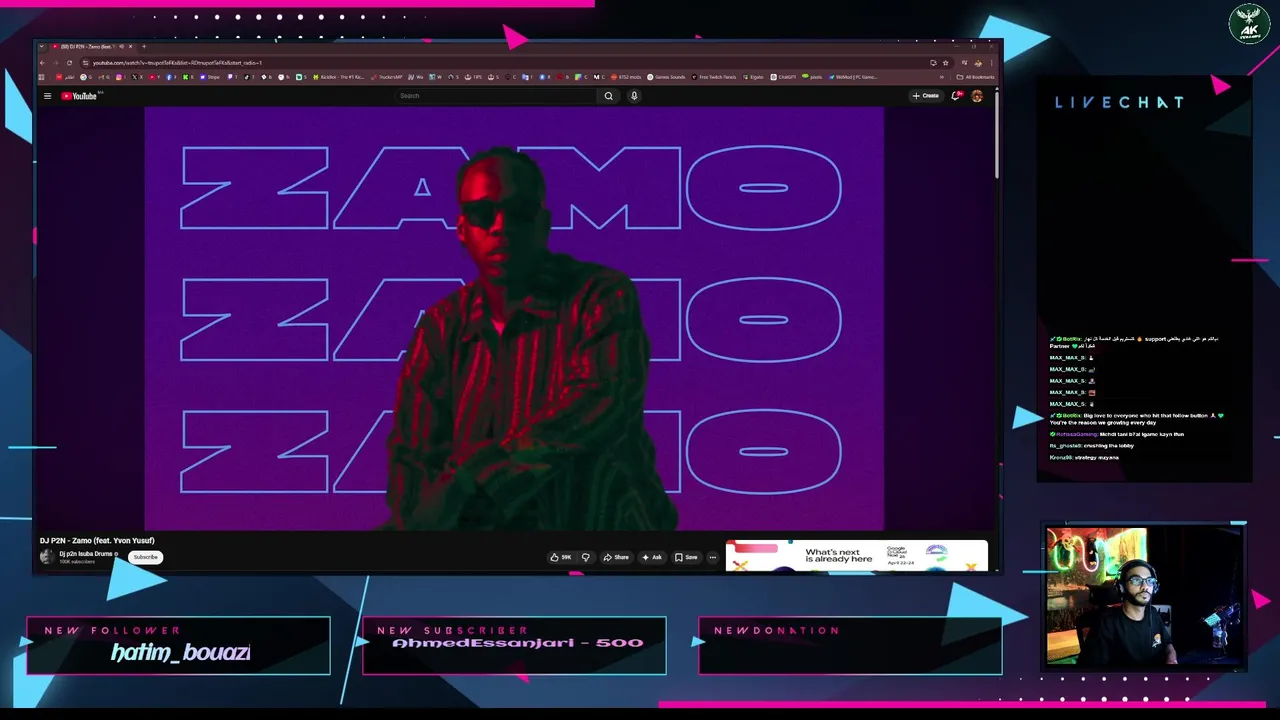Dislike the video with the thumbs down
The image size is (1280, 720).
[586, 557]
